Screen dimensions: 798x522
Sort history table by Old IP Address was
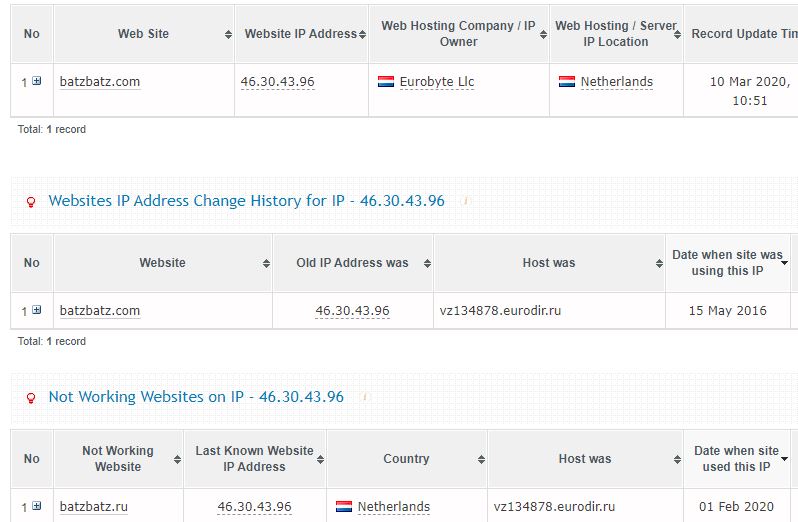point(427,263)
